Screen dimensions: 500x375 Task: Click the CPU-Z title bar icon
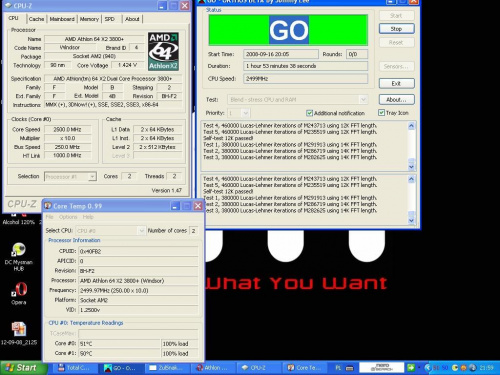(x=9, y=6)
